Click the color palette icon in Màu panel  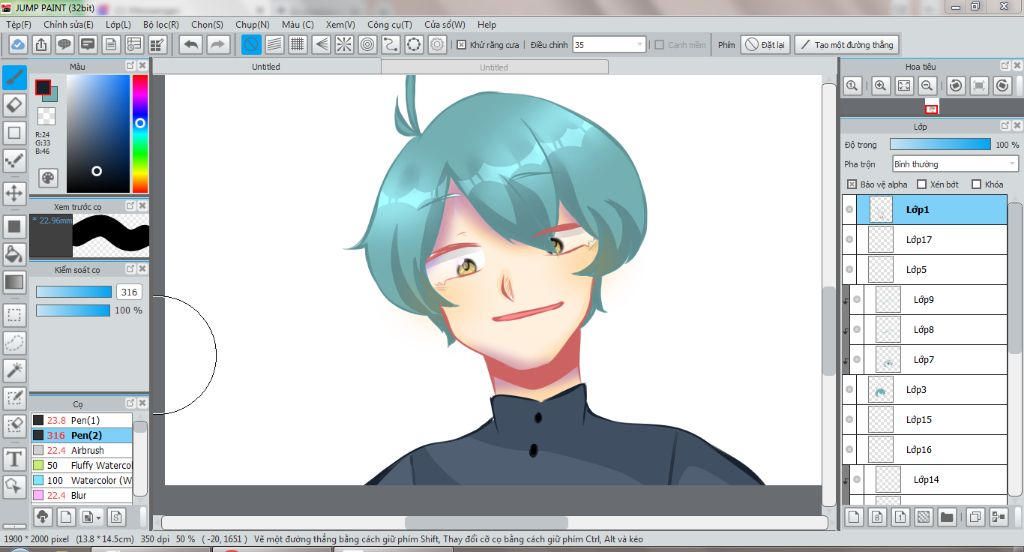click(x=48, y=178)
